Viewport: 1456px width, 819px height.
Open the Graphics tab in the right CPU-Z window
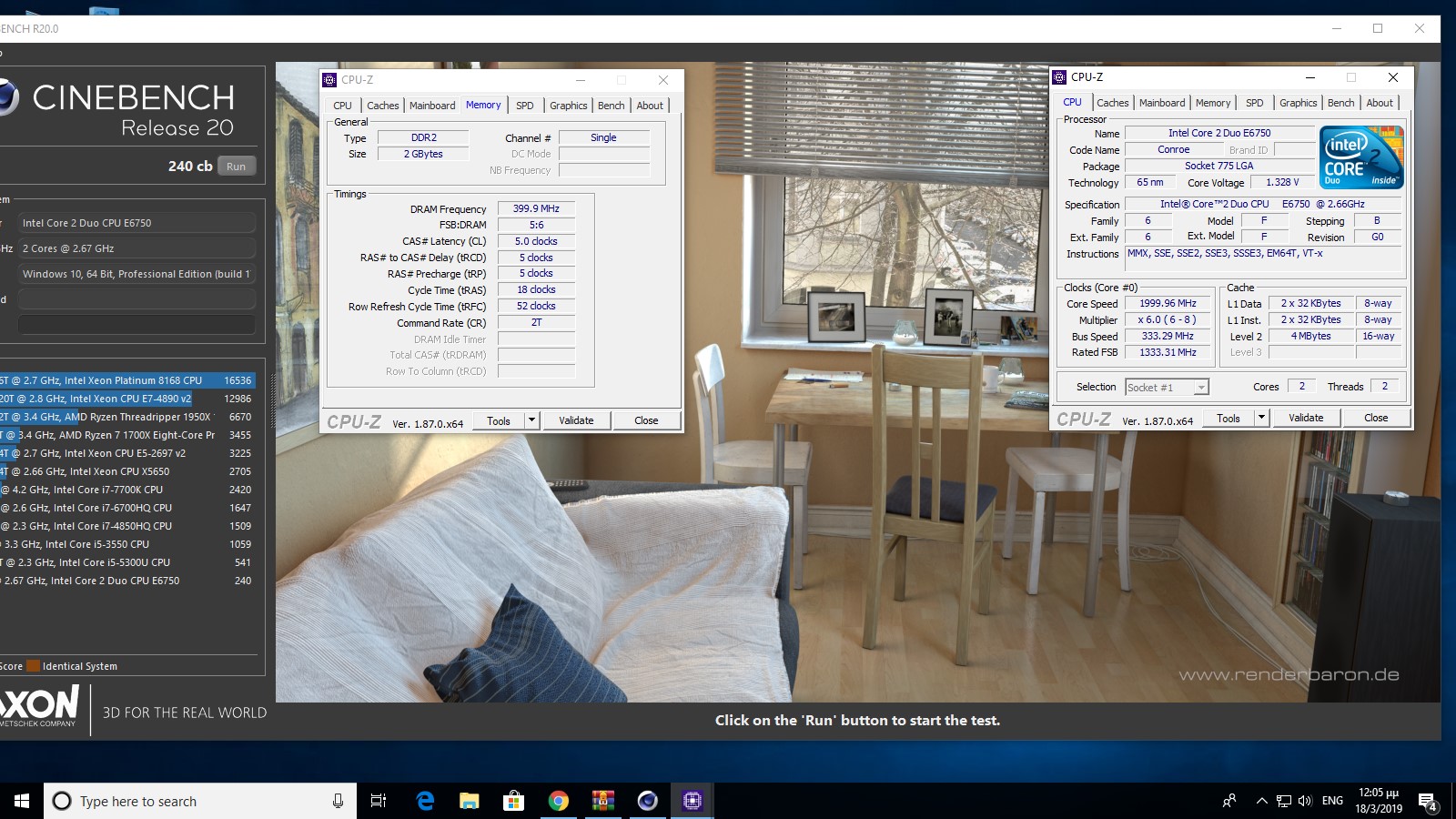pos(1299,103)
